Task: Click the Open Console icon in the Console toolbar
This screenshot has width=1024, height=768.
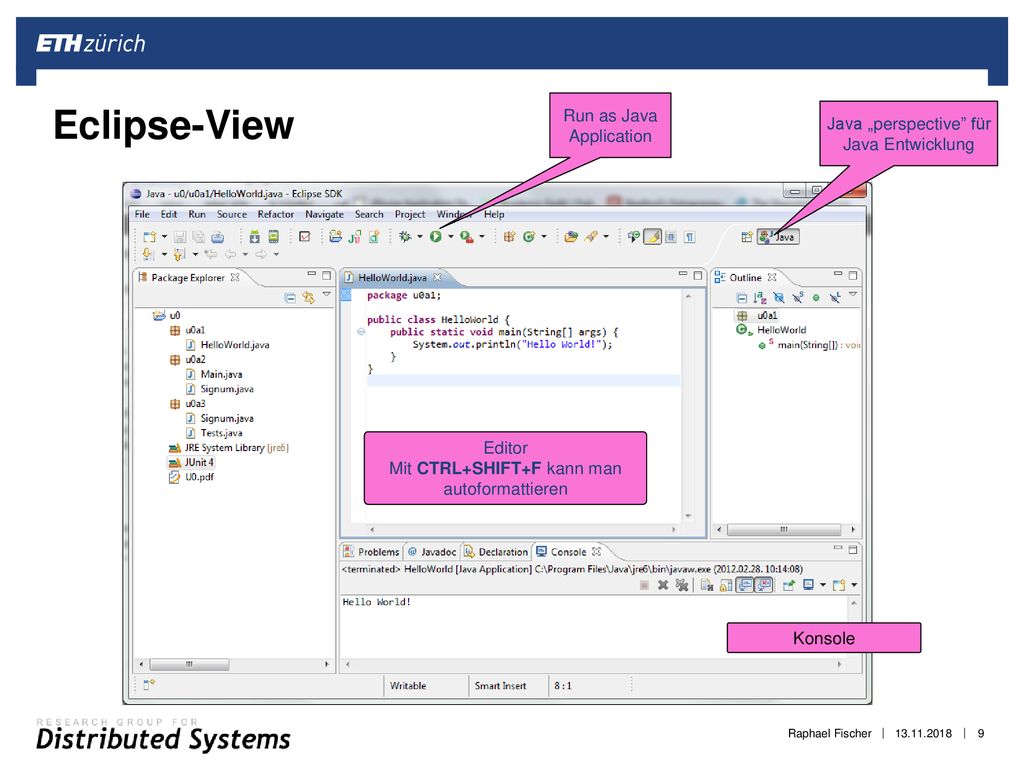Action: (839, 585)
